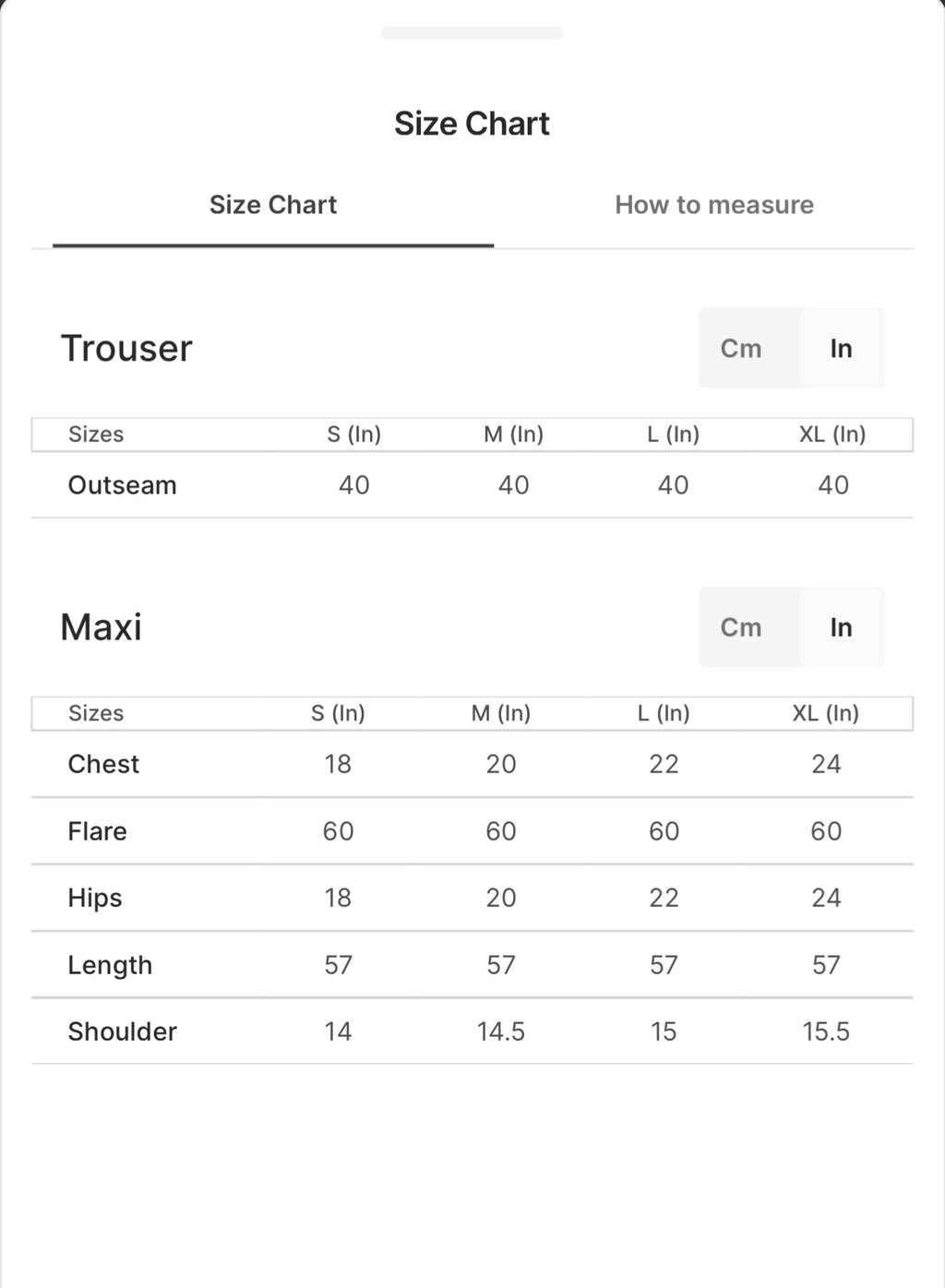Viewport: 945px width, 1288px height.
Task: Select the Chest row label
Action: (103, 764)
